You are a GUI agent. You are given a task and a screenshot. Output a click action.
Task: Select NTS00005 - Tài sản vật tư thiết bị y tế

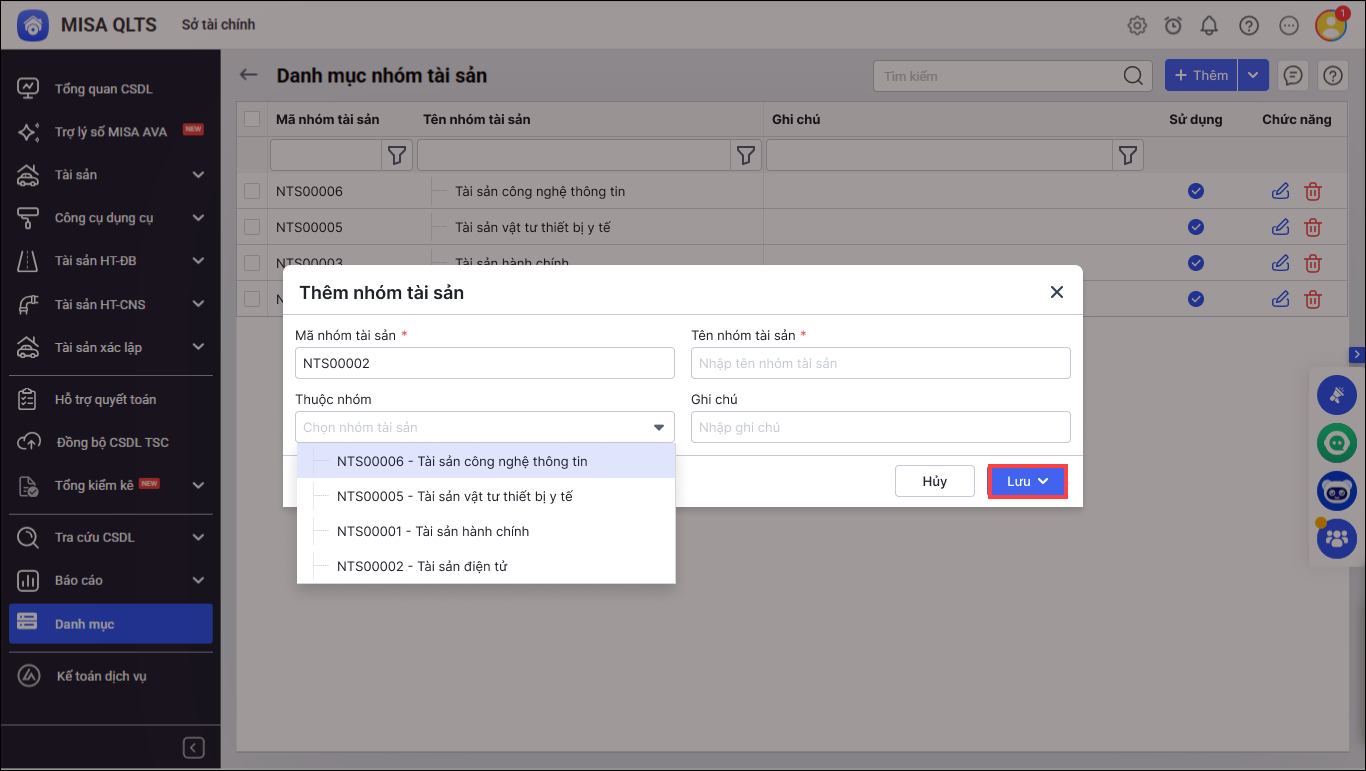click(x=454, y=496)
